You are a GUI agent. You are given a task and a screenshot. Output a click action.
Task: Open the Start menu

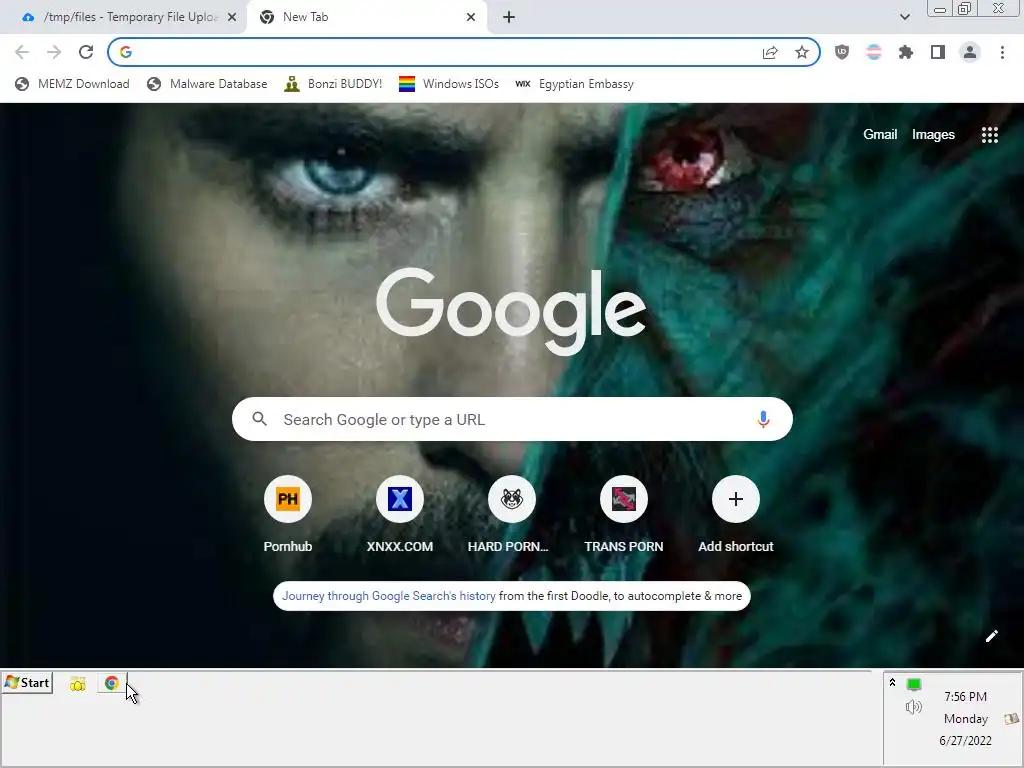27,682
